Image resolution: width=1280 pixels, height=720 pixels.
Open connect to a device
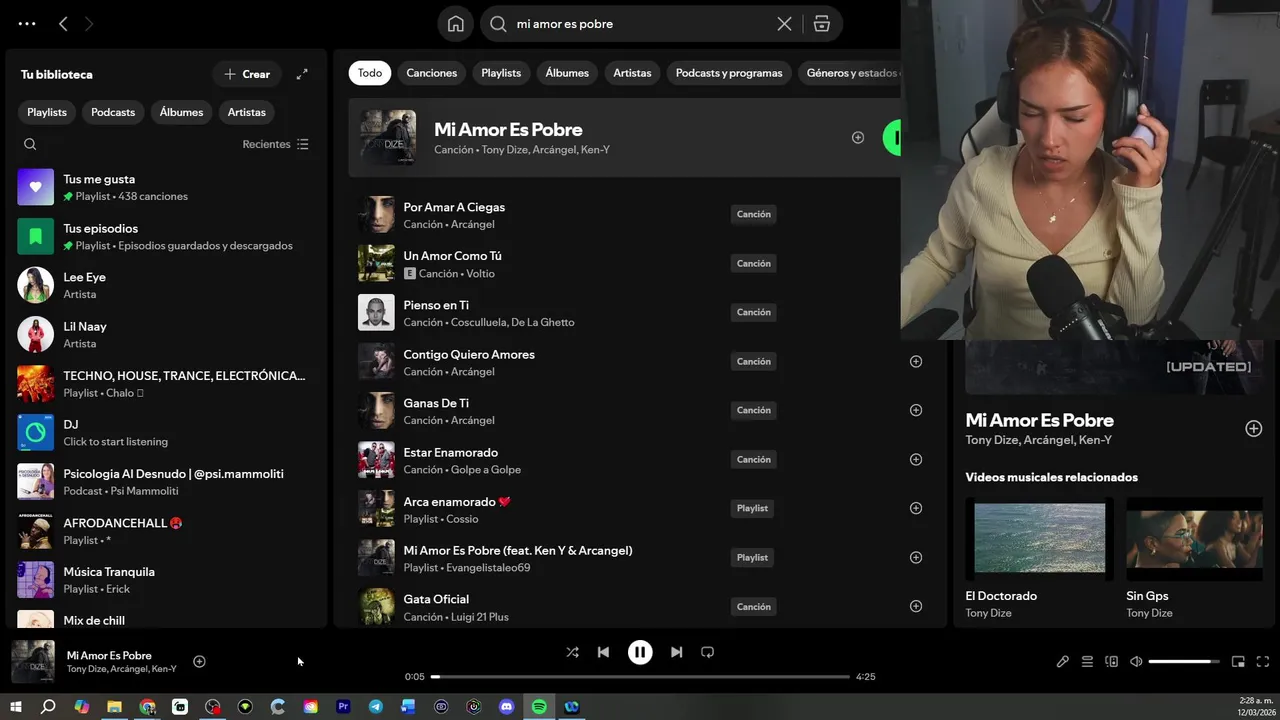(1111, 661)
